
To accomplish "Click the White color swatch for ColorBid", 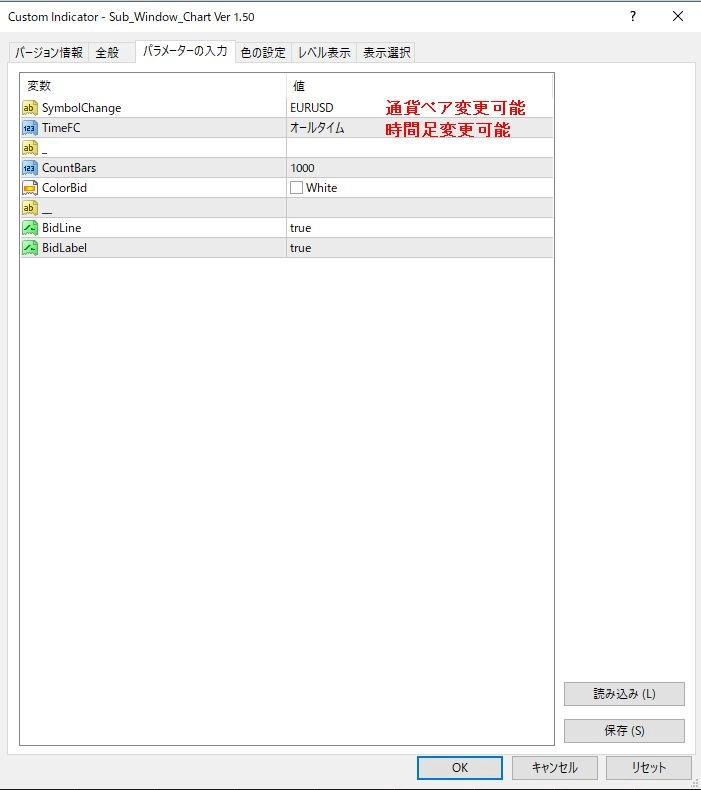I will point(296,187).
